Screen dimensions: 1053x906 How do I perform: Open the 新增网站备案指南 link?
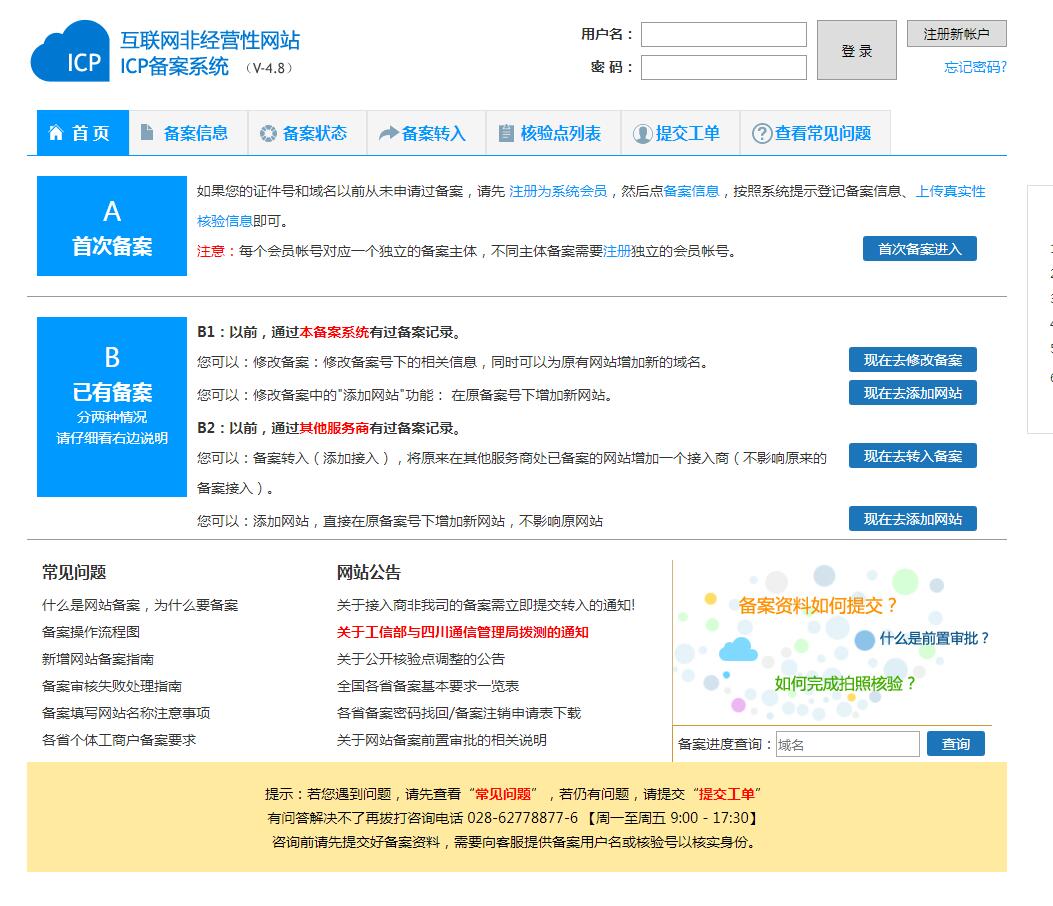point(98,659)
